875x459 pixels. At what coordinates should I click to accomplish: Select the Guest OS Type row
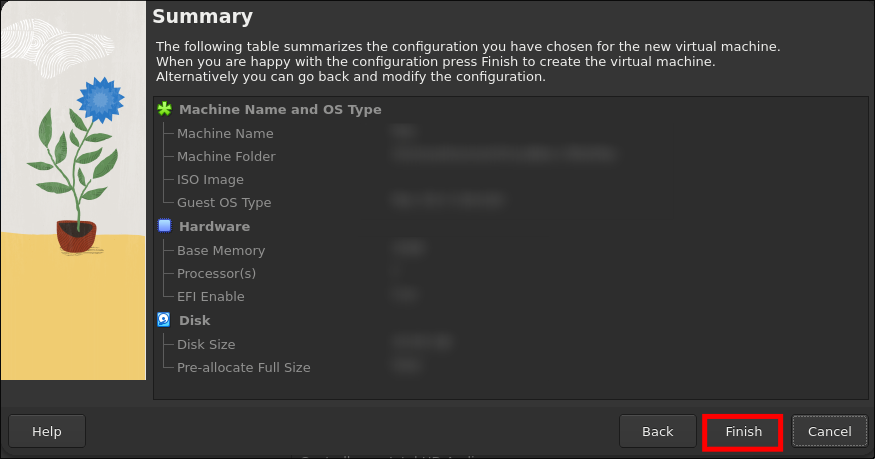pyautogui.click(x=224, y=203)
